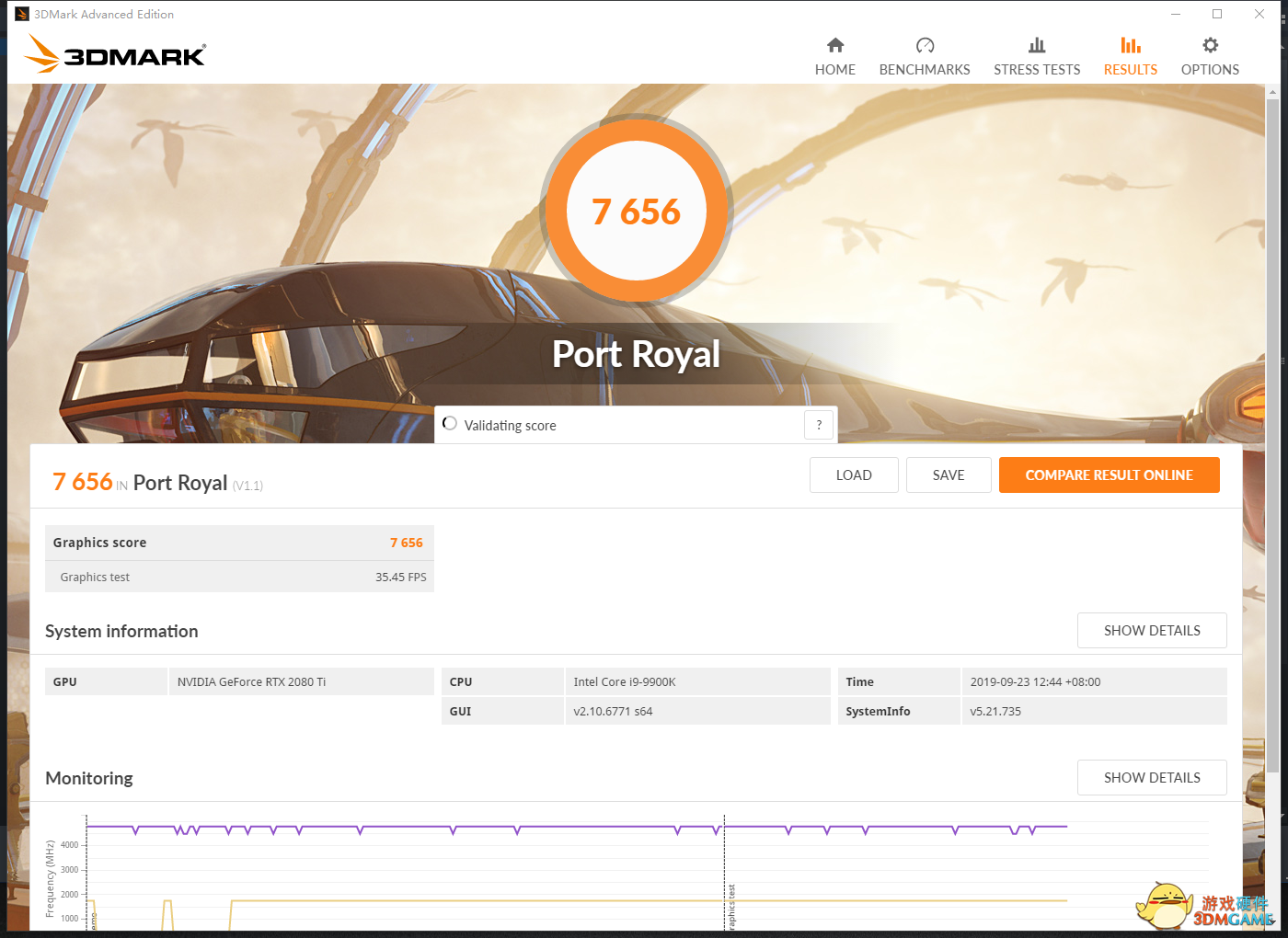Click the Home house icon
The height and width of the screenshot is (938, 1288).
[834, 45]
